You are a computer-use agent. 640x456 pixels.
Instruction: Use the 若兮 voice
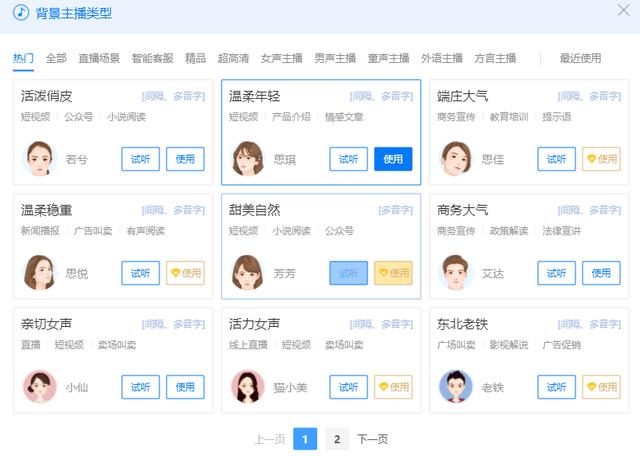(185, 159)
